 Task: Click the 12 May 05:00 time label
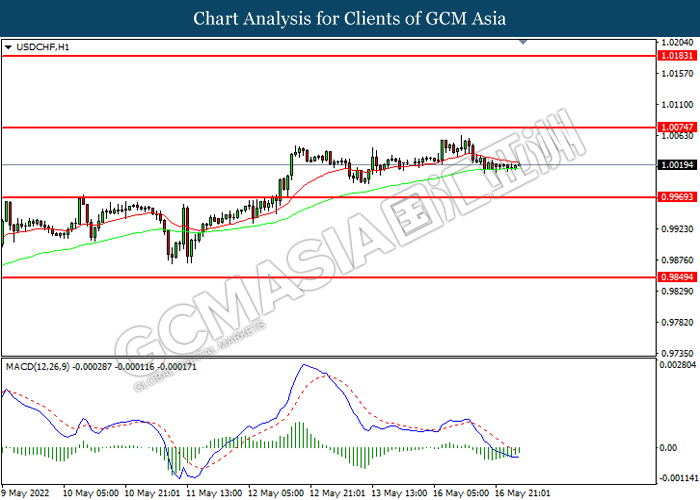click(275, 493)
